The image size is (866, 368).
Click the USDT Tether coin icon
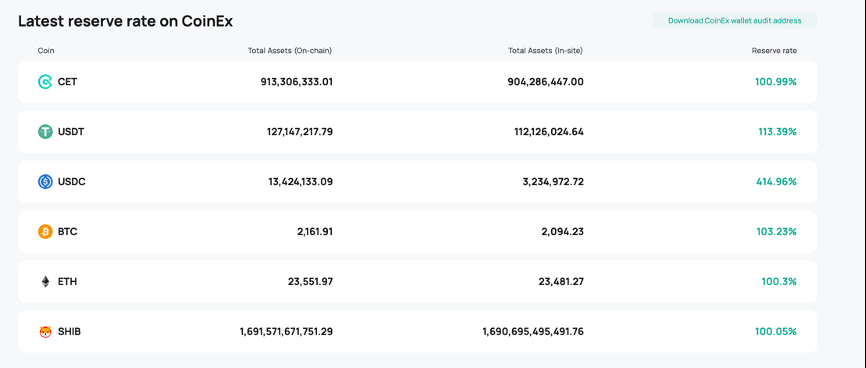point(45,132)
